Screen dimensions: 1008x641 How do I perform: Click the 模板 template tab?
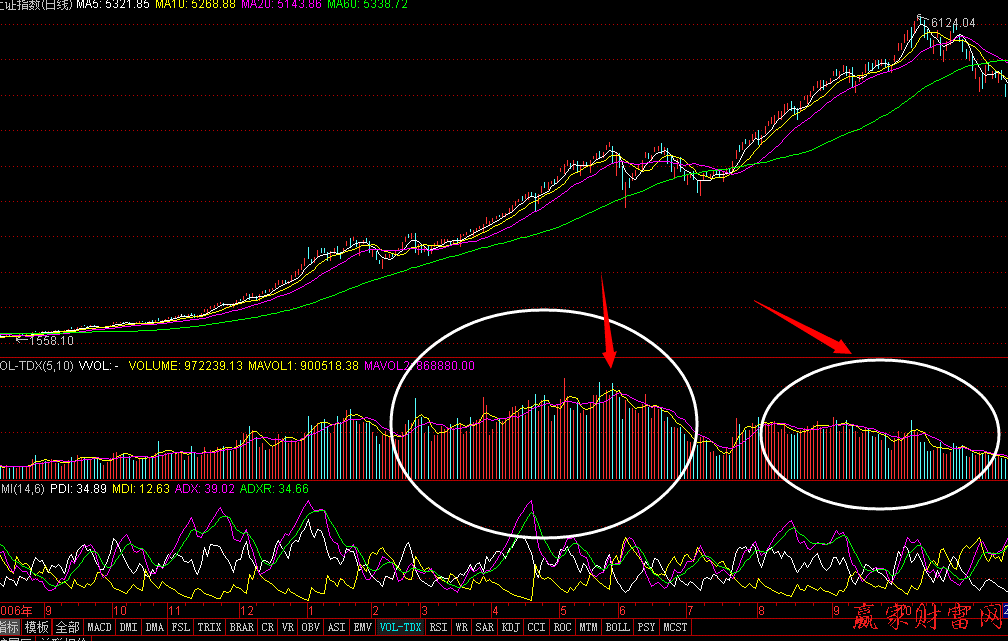[x=37, y=628]
